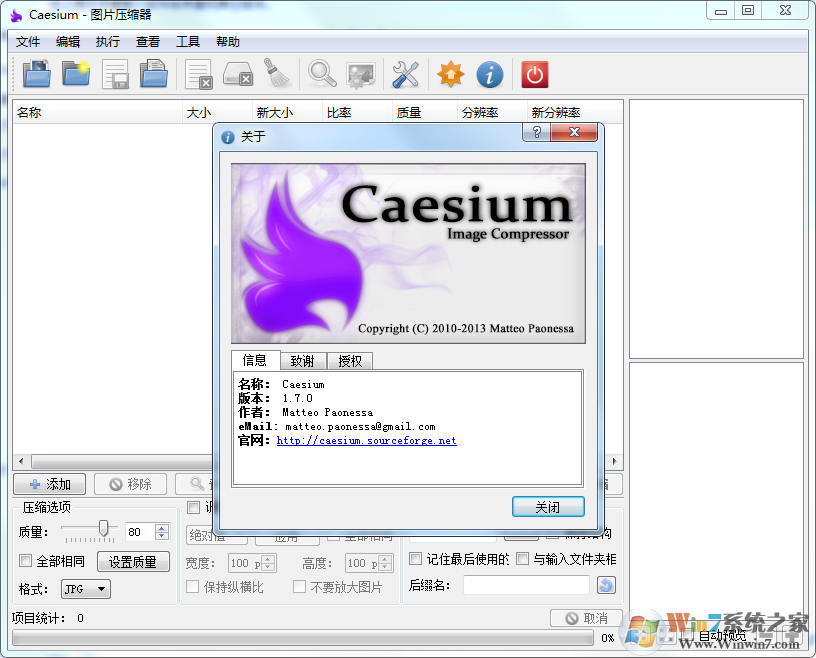
Task: Click the 后缀名 input field
Action: 527,583
